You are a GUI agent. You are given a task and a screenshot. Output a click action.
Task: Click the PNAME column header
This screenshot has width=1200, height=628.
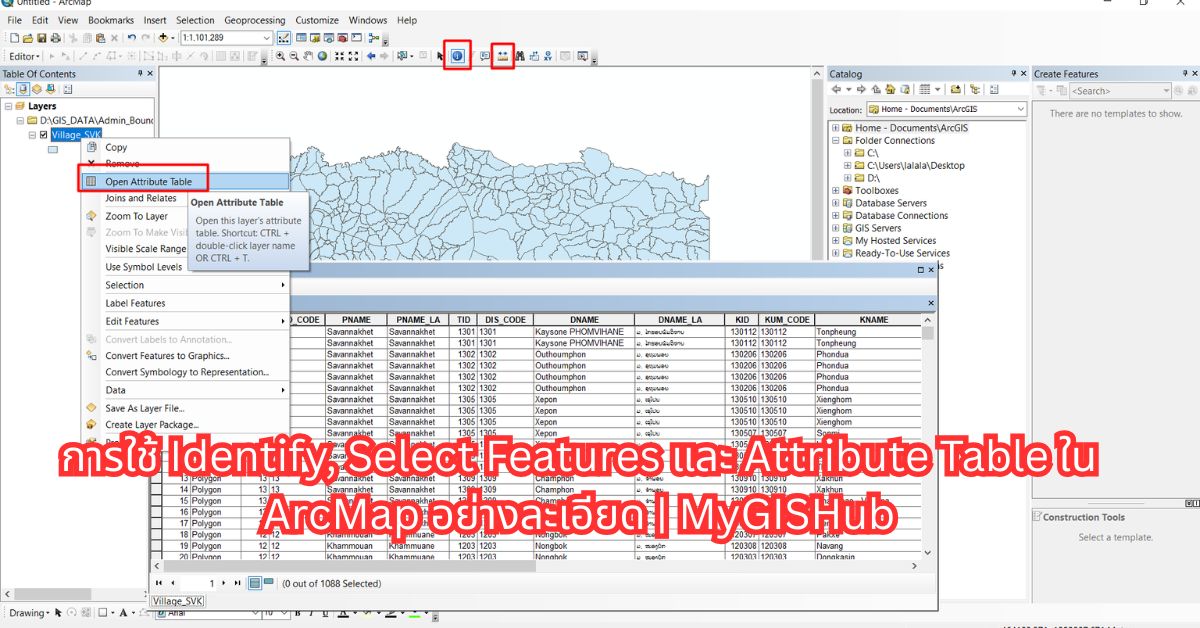pyautogui.click(x=356, y=320)
